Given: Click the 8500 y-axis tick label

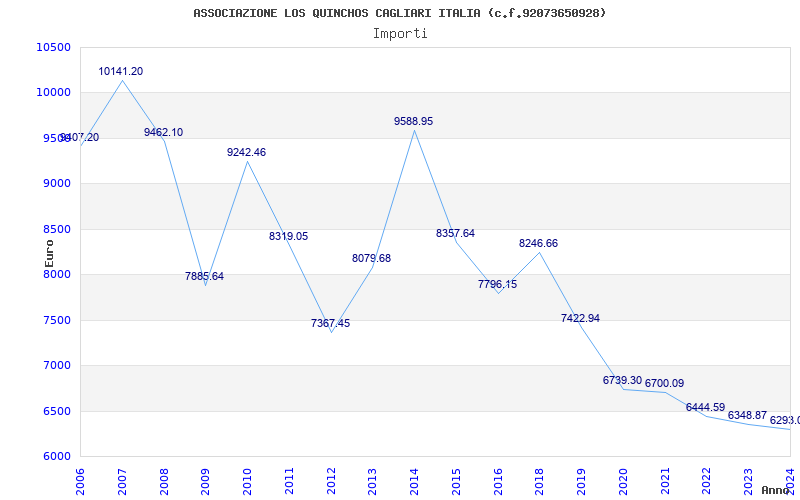Looking at the screenshot, I should (57, 229).
